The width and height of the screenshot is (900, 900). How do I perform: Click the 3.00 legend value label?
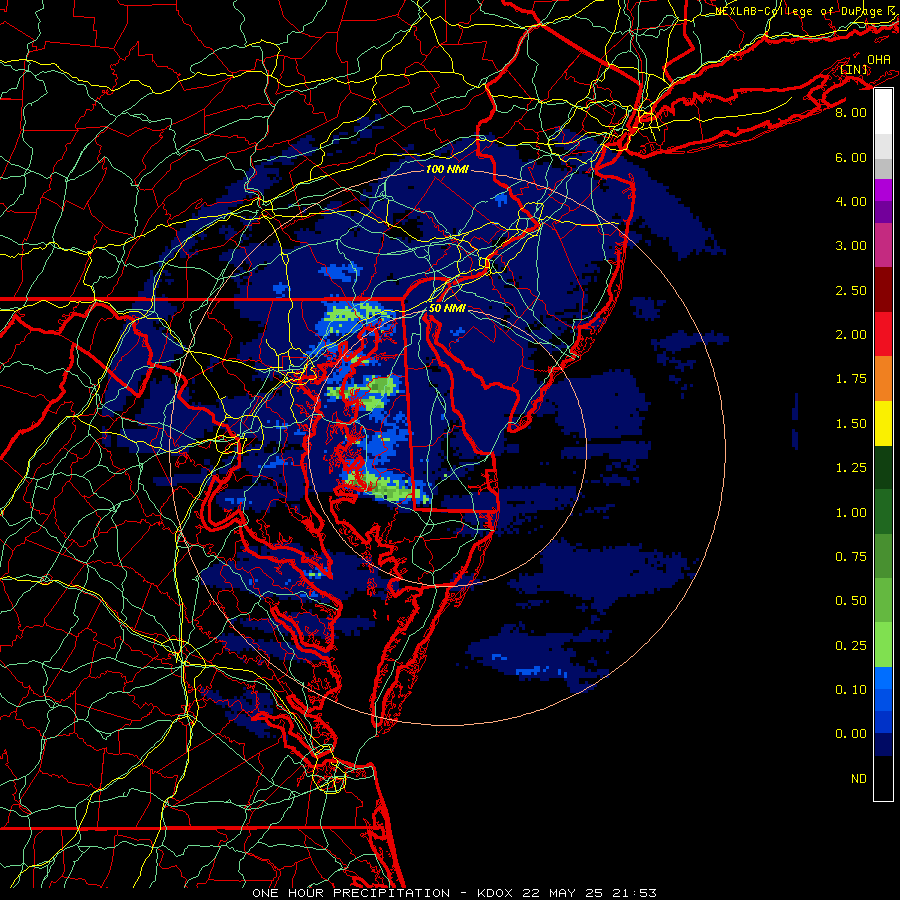click(851, 246)
